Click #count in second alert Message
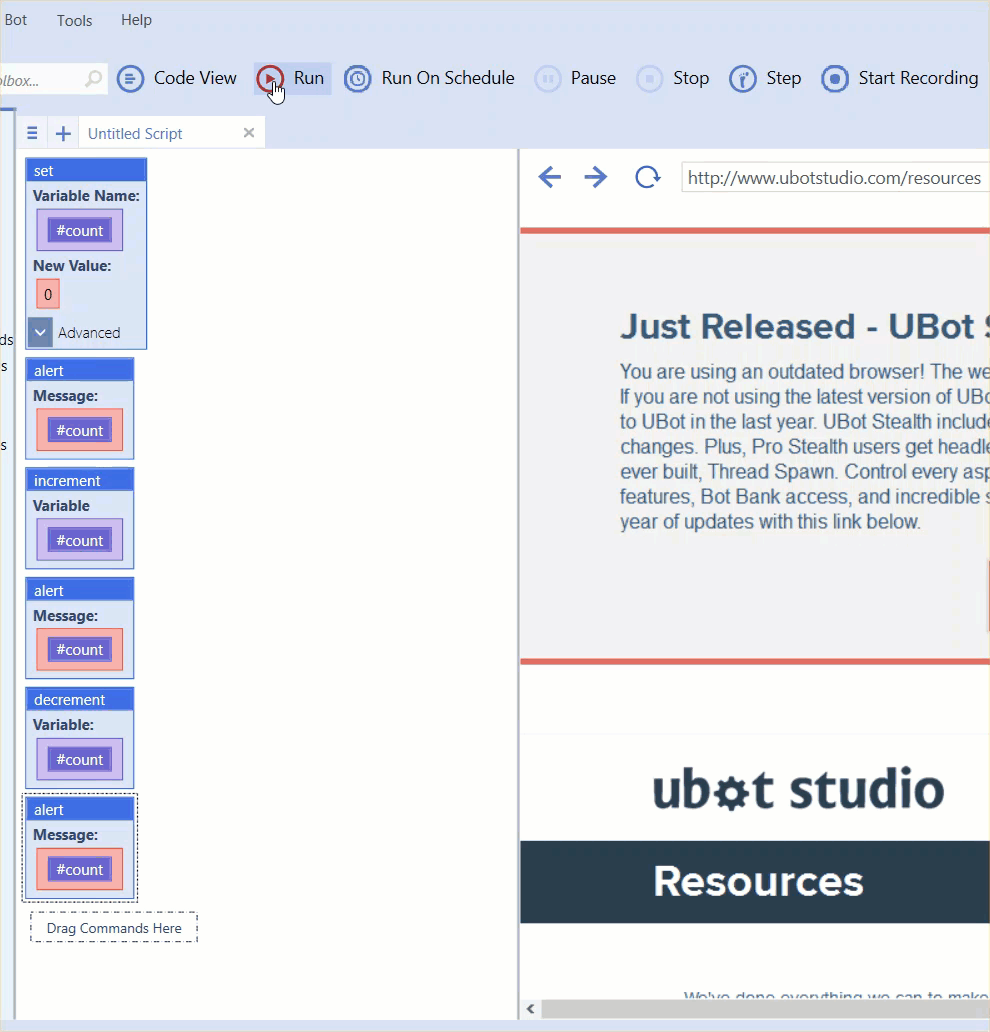990x1032 pixels. 80,650
